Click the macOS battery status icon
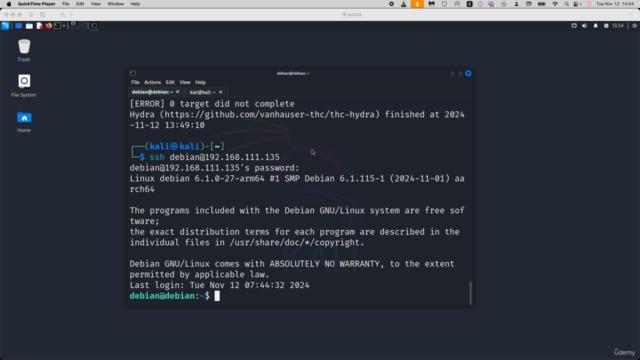This screenshot has height=360, width=640. tap(542, 4)
